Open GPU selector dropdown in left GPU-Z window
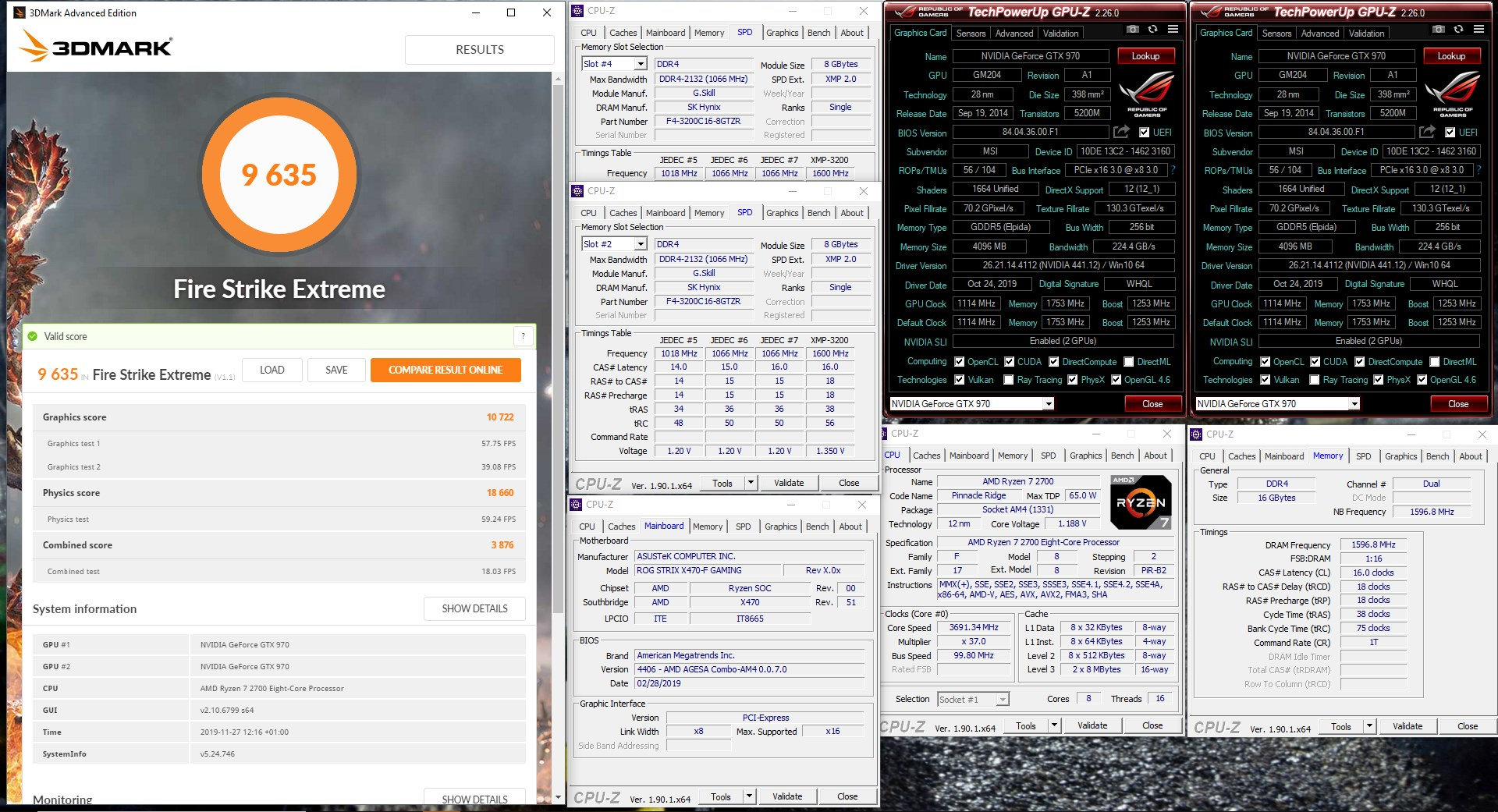The height and width of the screenshot is (812, 1498). (x=1048, y=403)
